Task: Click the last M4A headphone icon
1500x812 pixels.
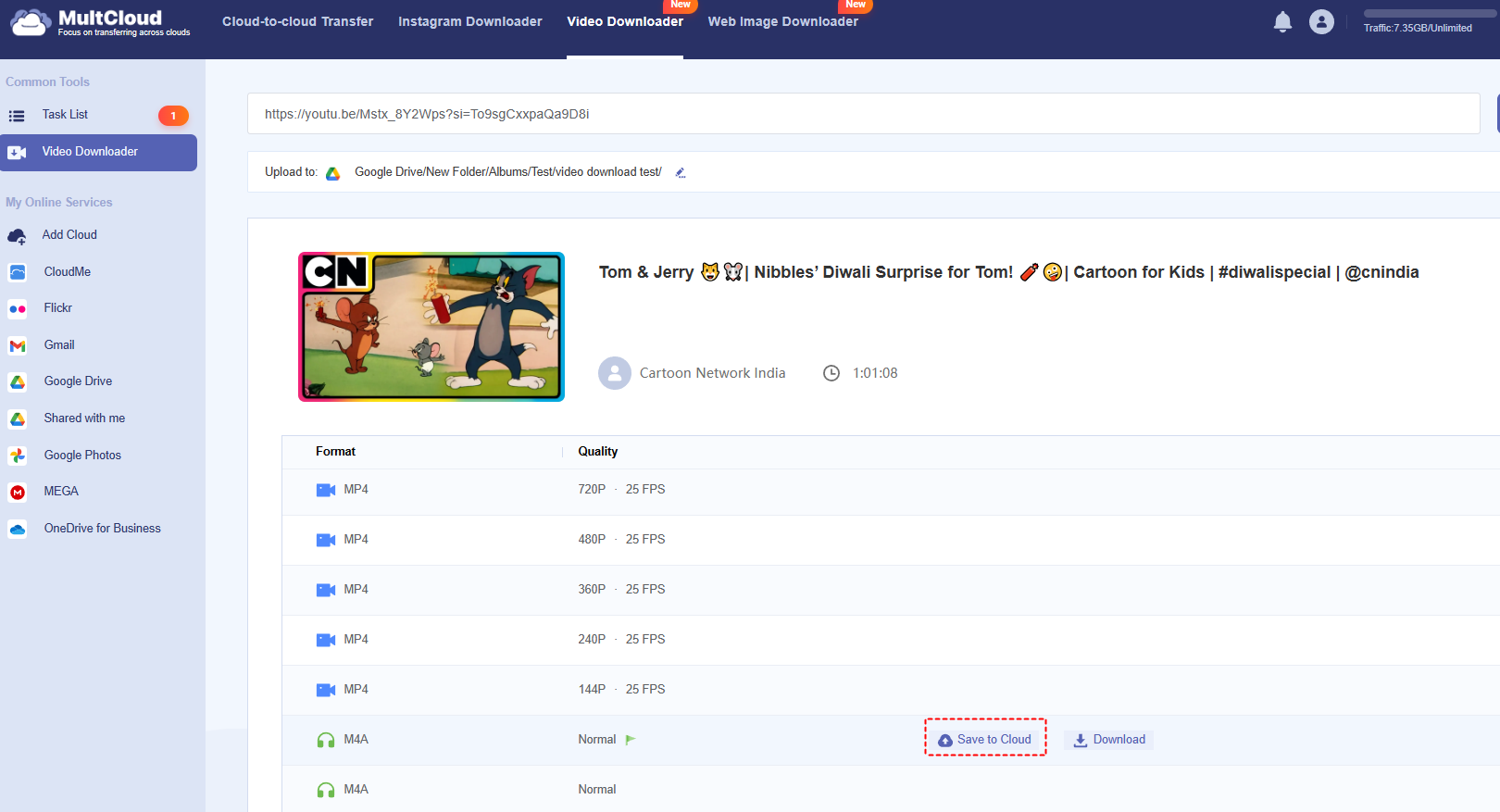Action: 326,790
